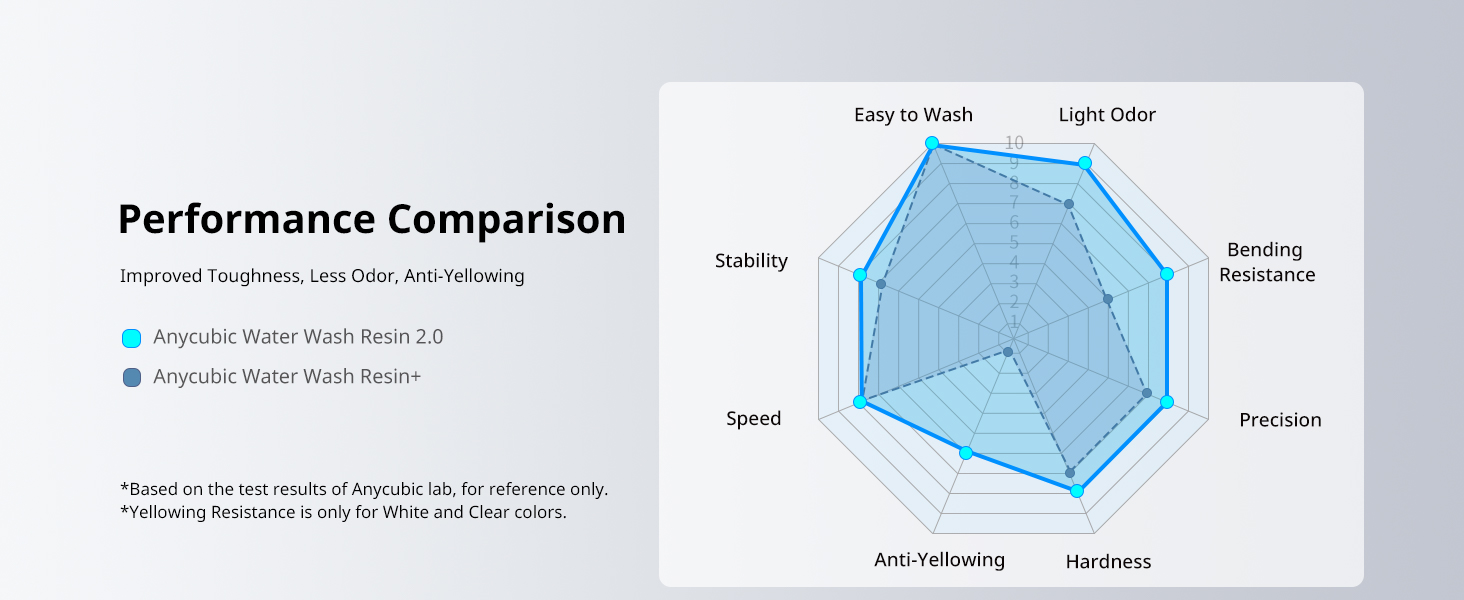The image size is (1464, 600).
Task: Click the Performance Comparison heading
Action: pos(372,219)
